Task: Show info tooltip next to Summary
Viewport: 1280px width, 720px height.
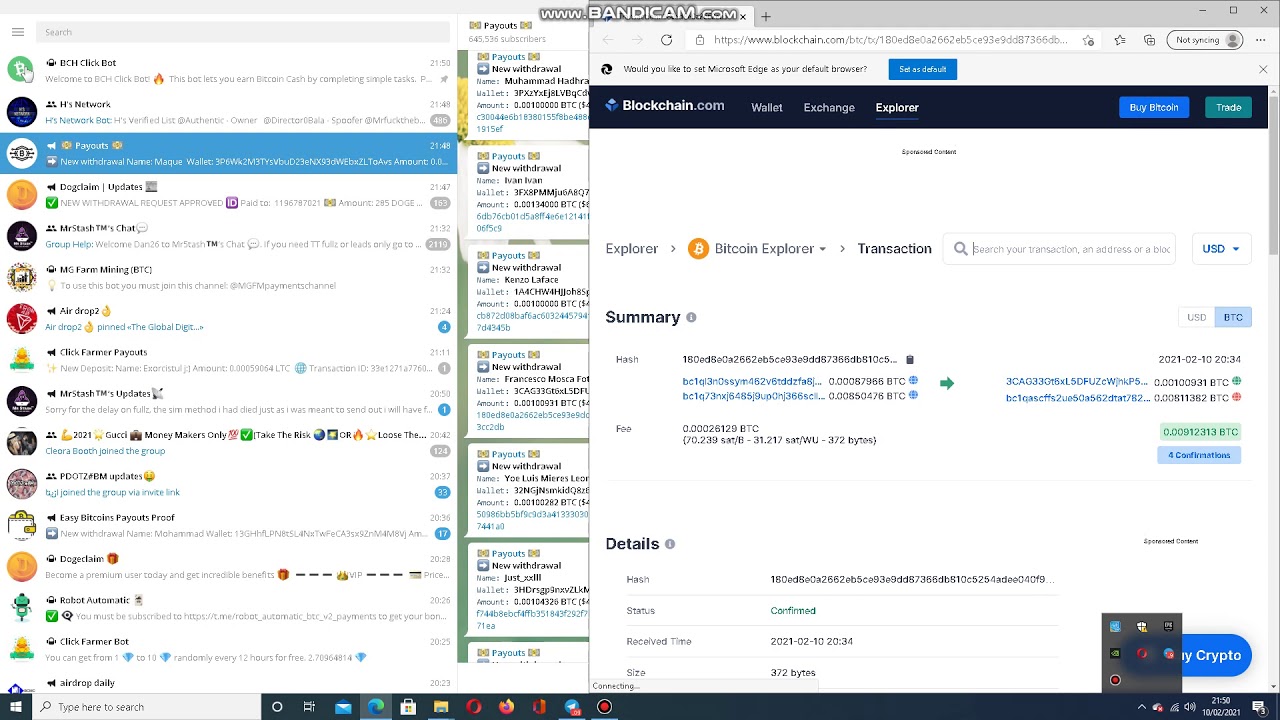Action: click(x=691, y=317)
